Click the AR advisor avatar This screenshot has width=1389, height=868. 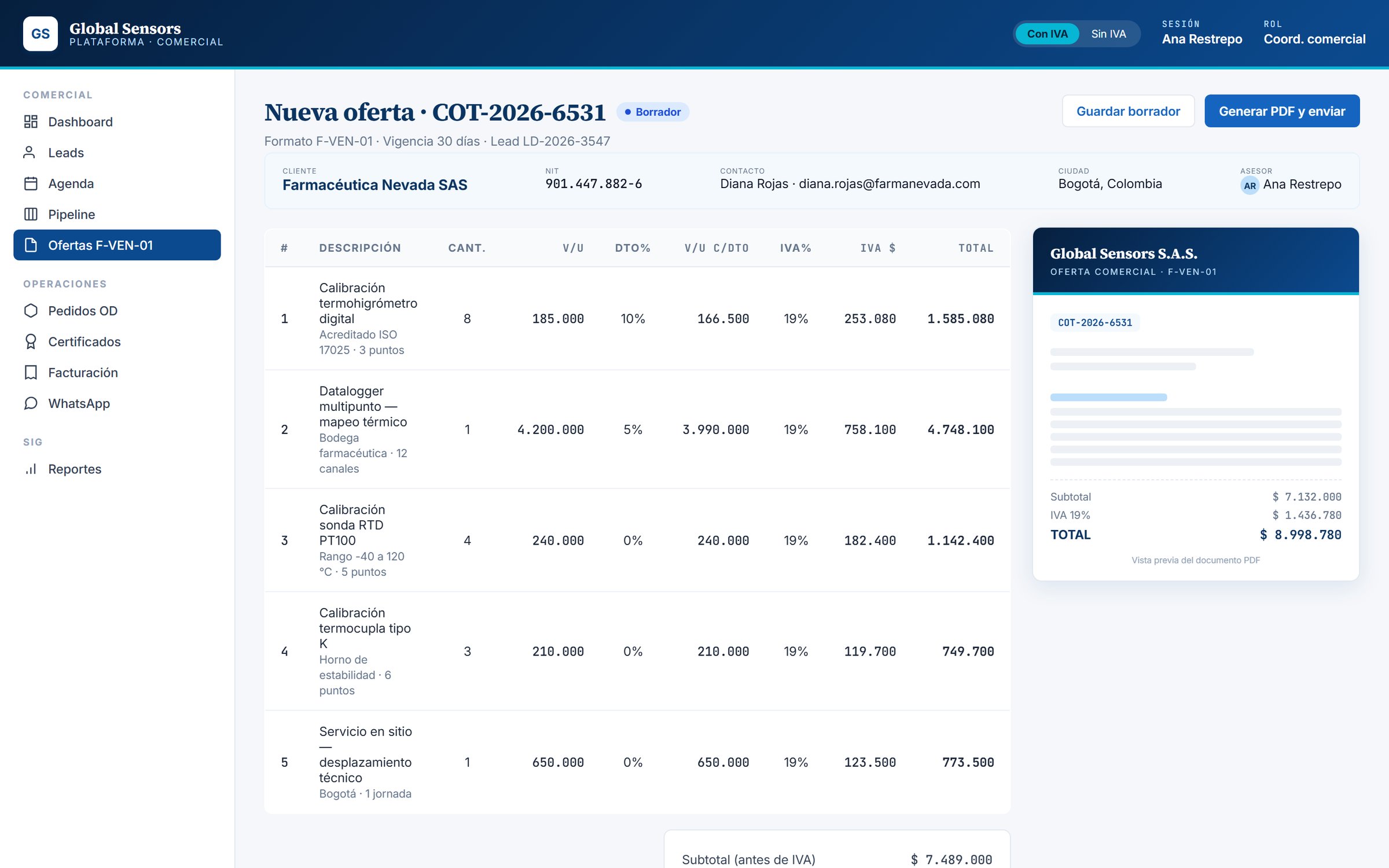[1250, 185]
